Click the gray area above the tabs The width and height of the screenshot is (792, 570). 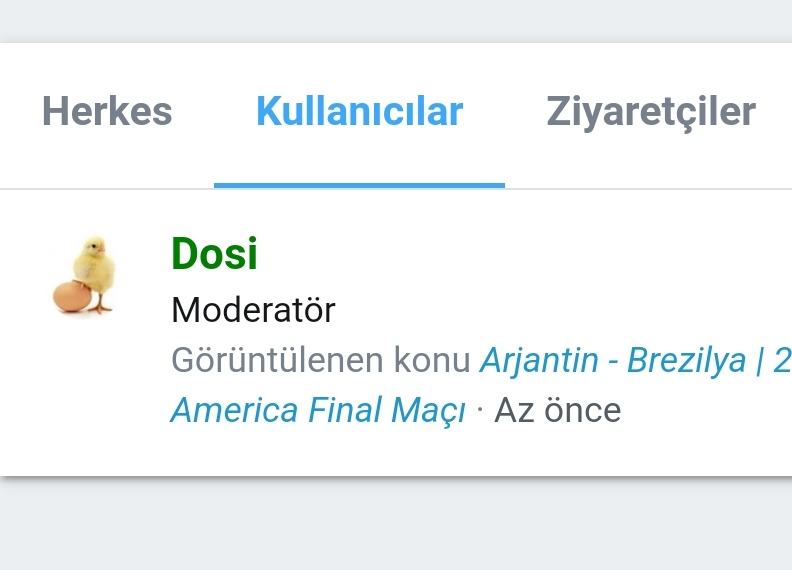click(x=396, y=20)
